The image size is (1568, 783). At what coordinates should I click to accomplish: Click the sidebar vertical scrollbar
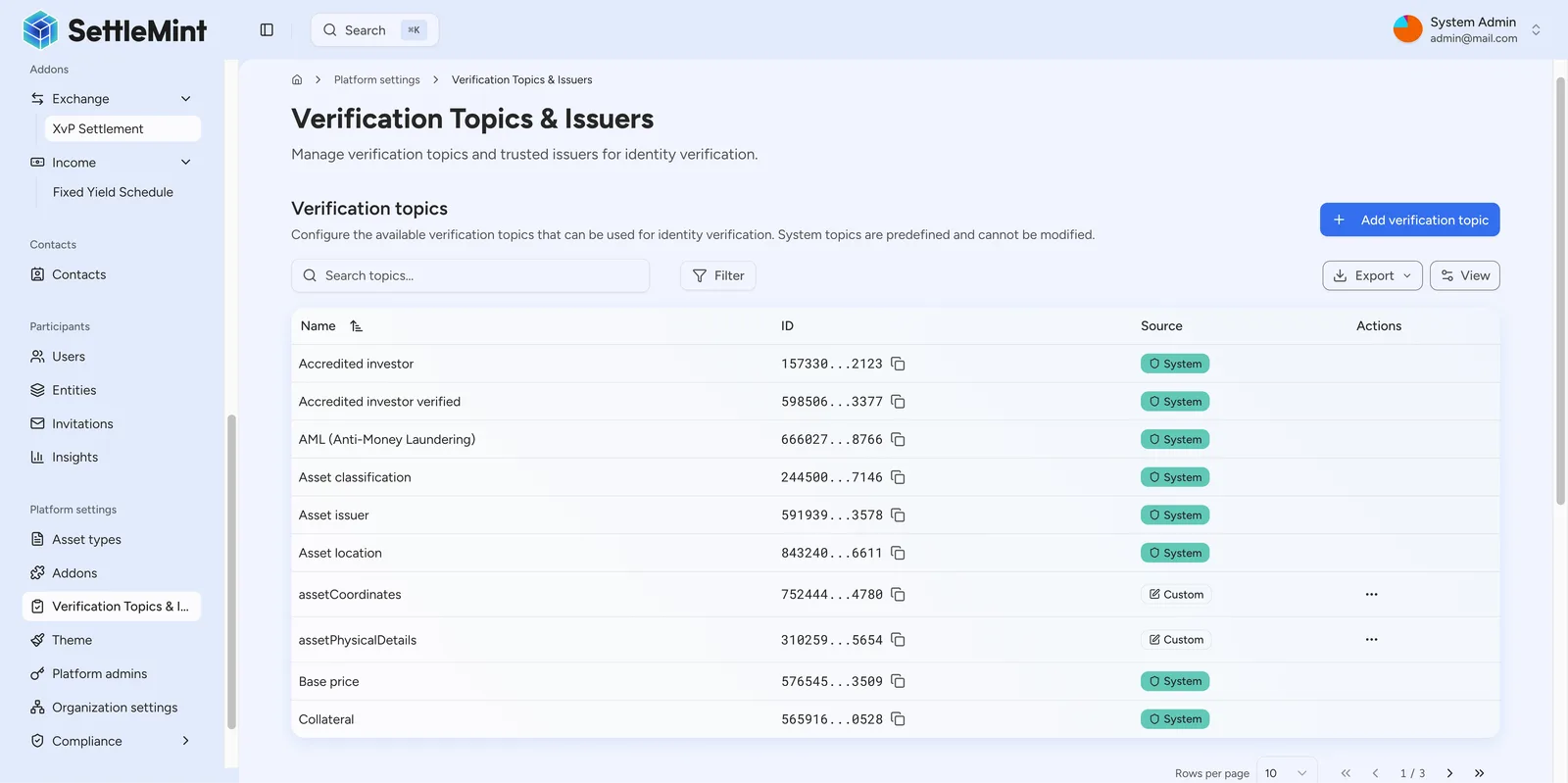231,571
